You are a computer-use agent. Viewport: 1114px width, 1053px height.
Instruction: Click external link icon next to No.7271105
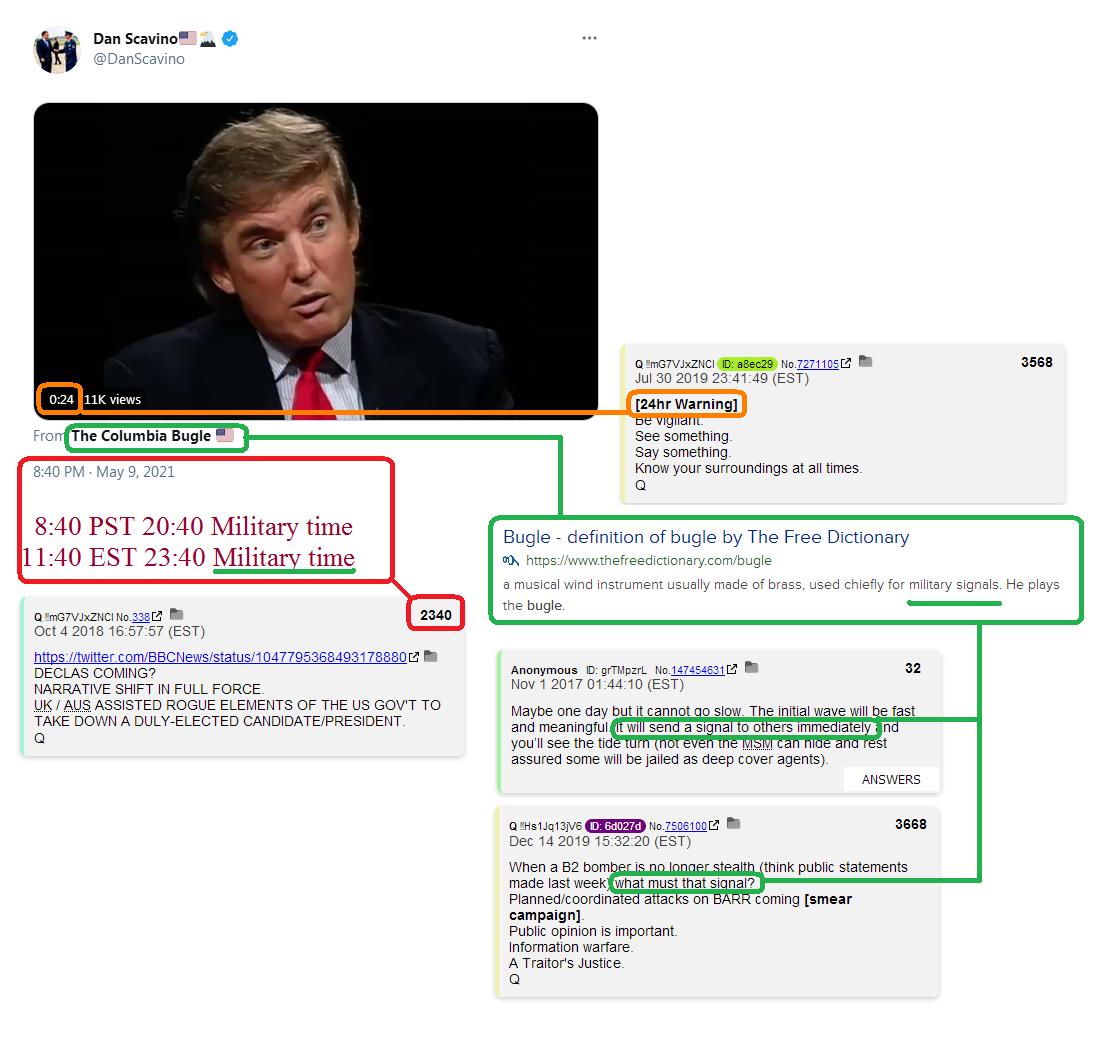[x=846, y=363]
